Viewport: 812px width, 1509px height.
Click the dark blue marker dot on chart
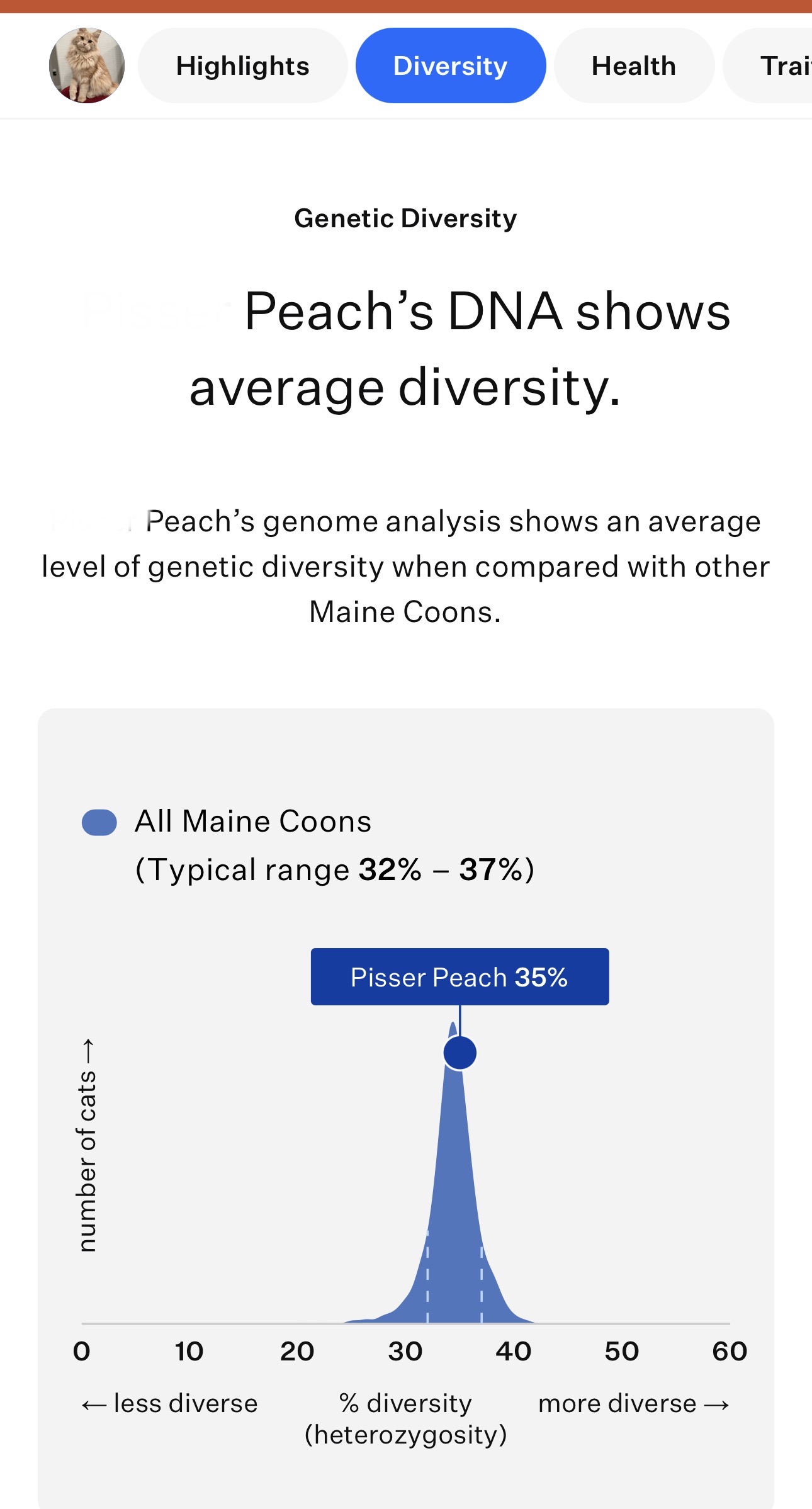click(460, 1053)
